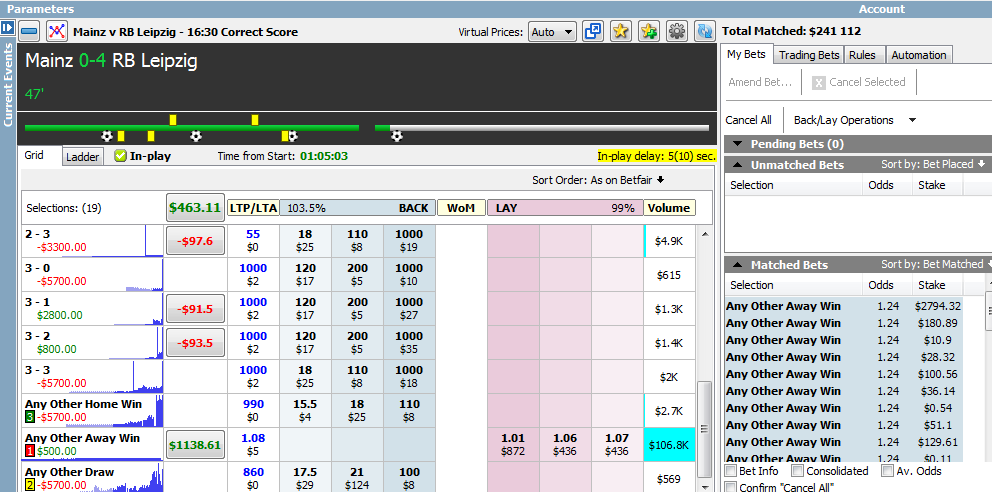Screen dimensions: 992x492
Task: Enable the Bet Info checkbox
Action: (731, 471)
